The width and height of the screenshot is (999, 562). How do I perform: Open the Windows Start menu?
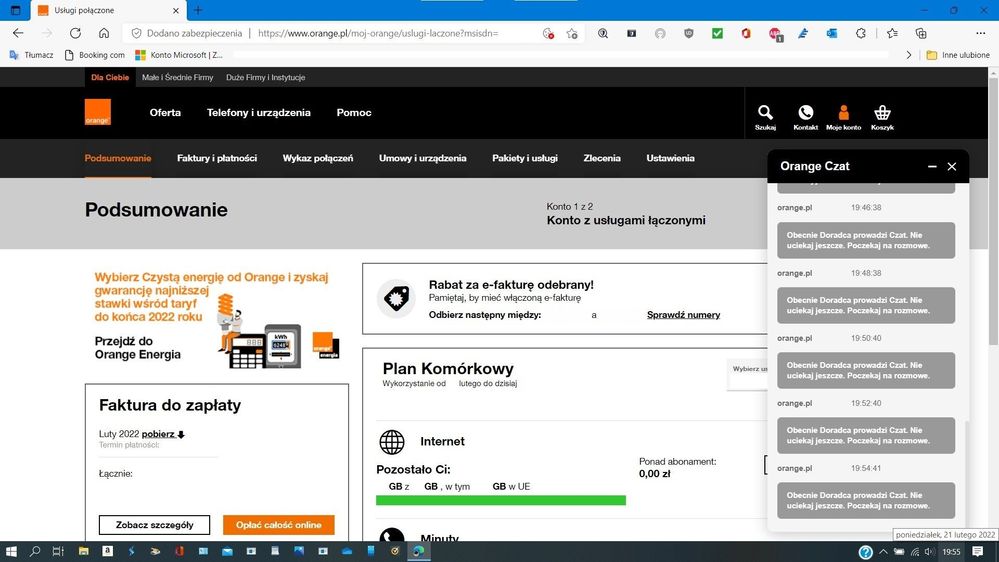11,551
